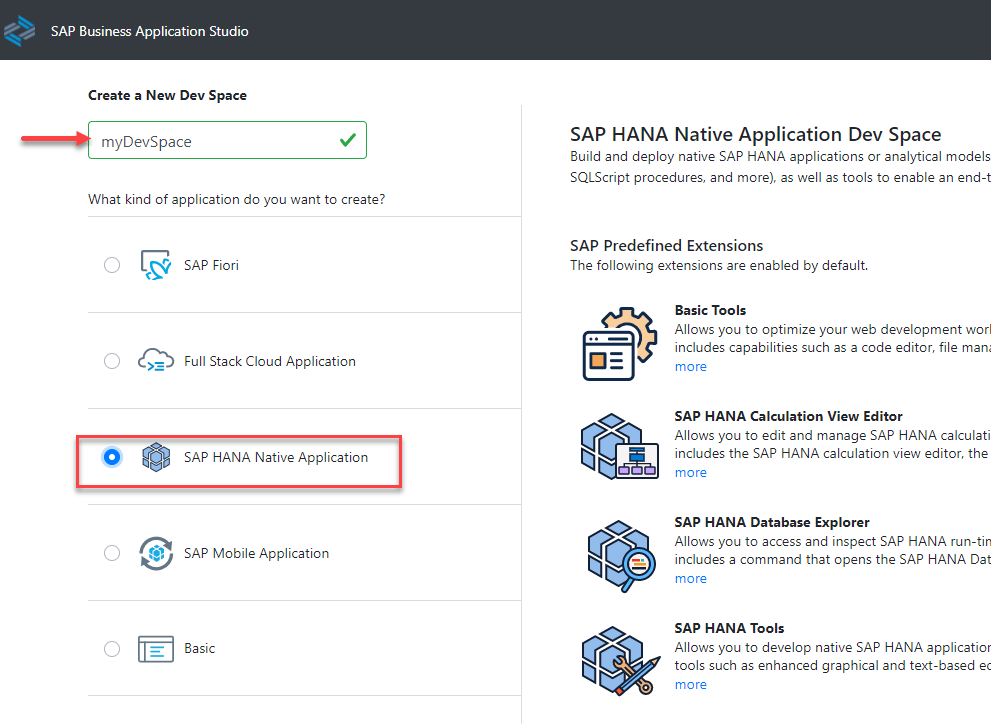Click the Basic application type icon
991x724 pixels.
coord(156,649)
